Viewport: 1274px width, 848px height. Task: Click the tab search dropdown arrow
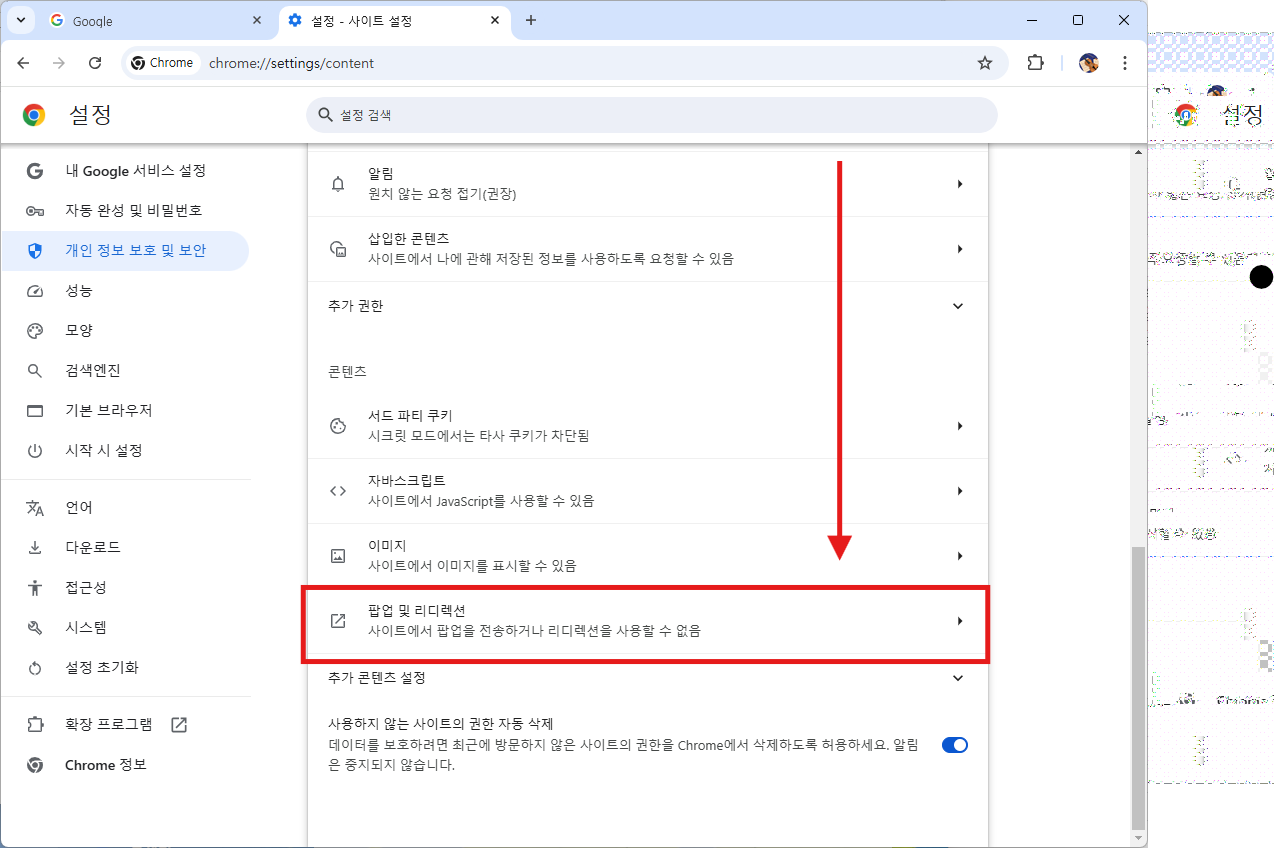pyautogui.click(x=20, y=20)
